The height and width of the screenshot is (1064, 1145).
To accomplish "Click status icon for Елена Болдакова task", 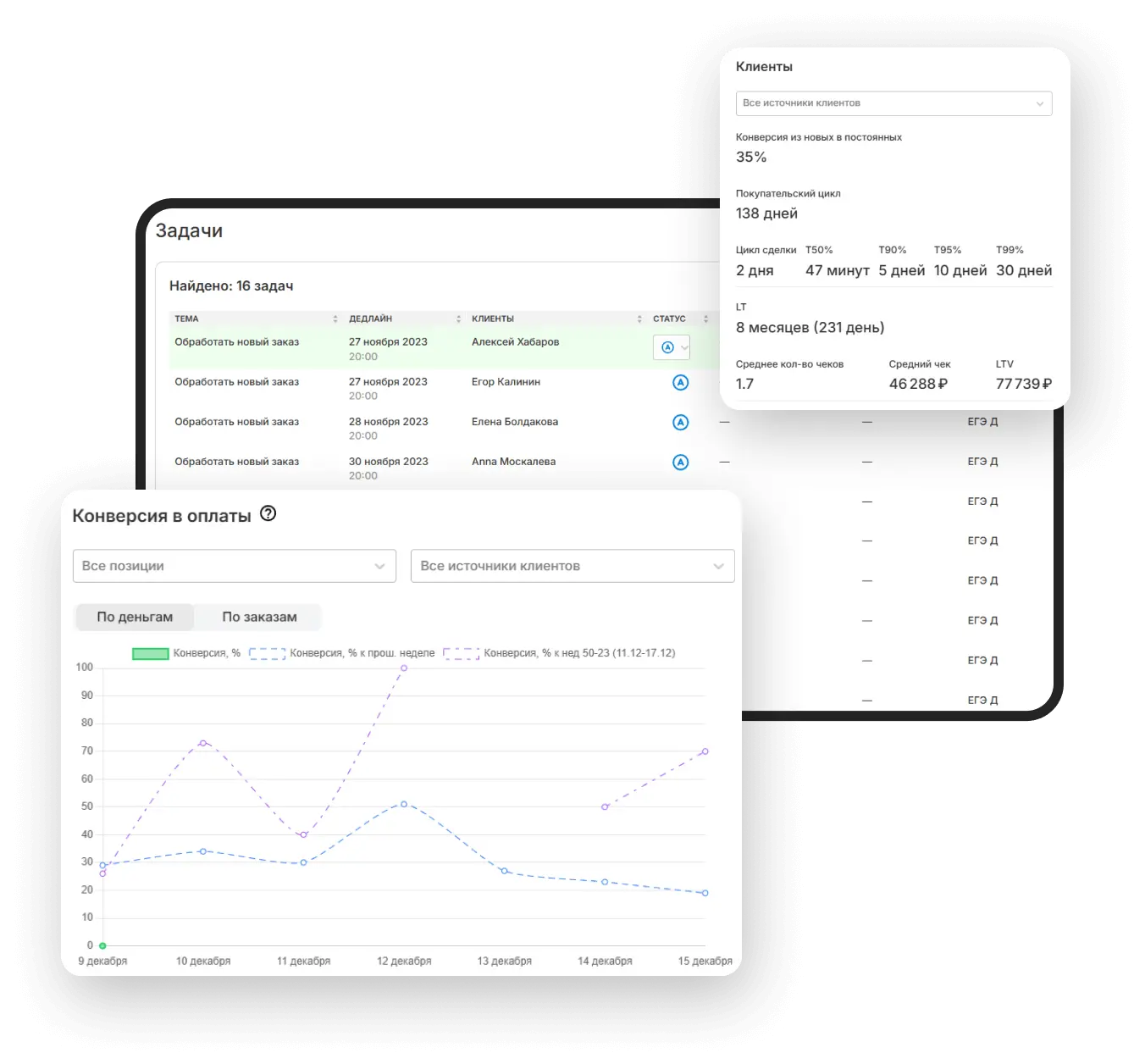I will click(680, 423).
